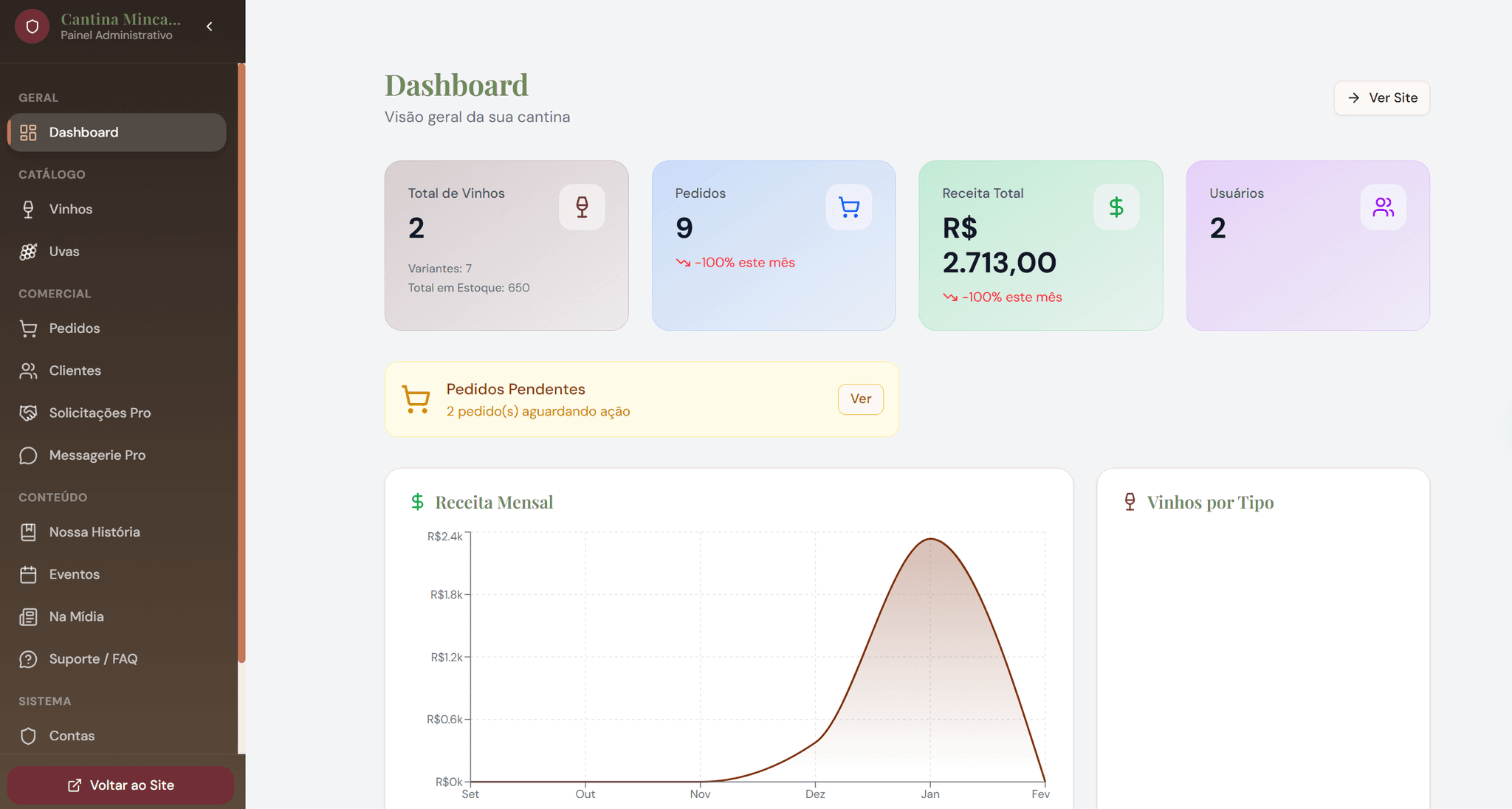The image size is (1512, 809).
Task: Click the purple users icon in the Usuários card
Action: click(x=1383, y=207)
